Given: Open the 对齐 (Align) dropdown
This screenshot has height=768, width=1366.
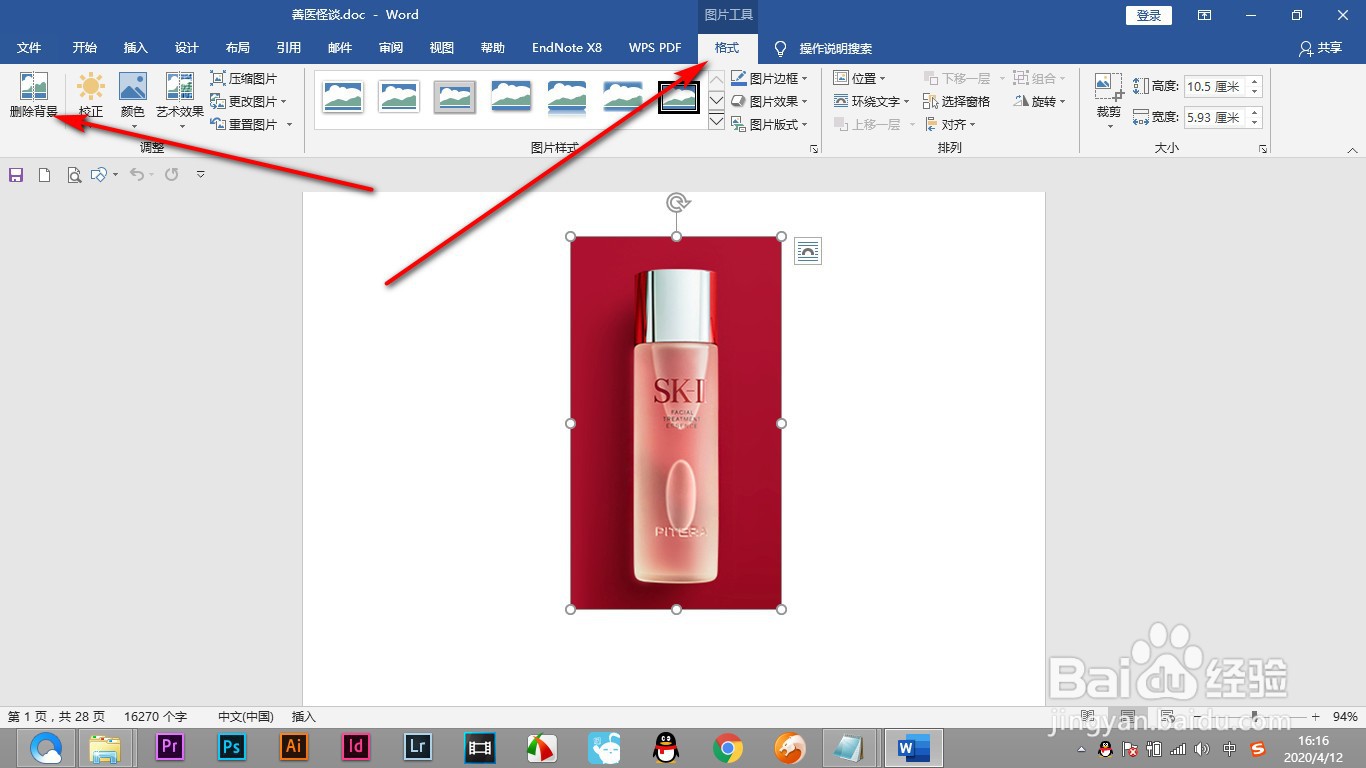Looking at the screenshot, I should point(950,124).
